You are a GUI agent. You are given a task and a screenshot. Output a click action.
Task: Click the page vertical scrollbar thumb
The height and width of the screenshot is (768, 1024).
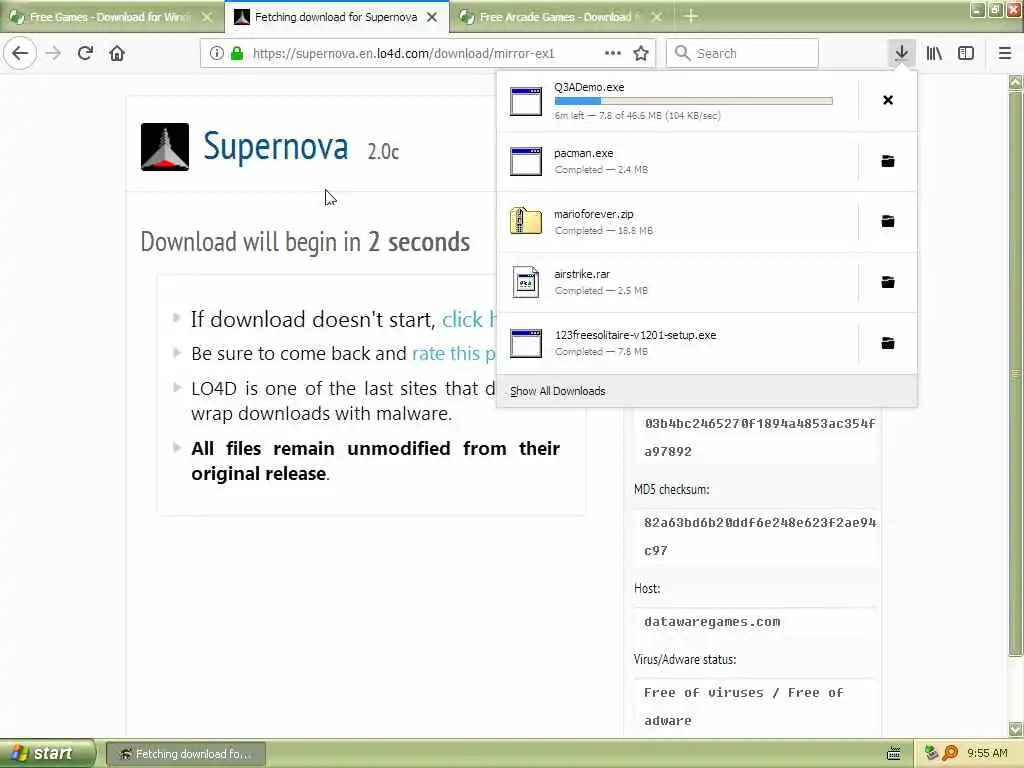1015,372
